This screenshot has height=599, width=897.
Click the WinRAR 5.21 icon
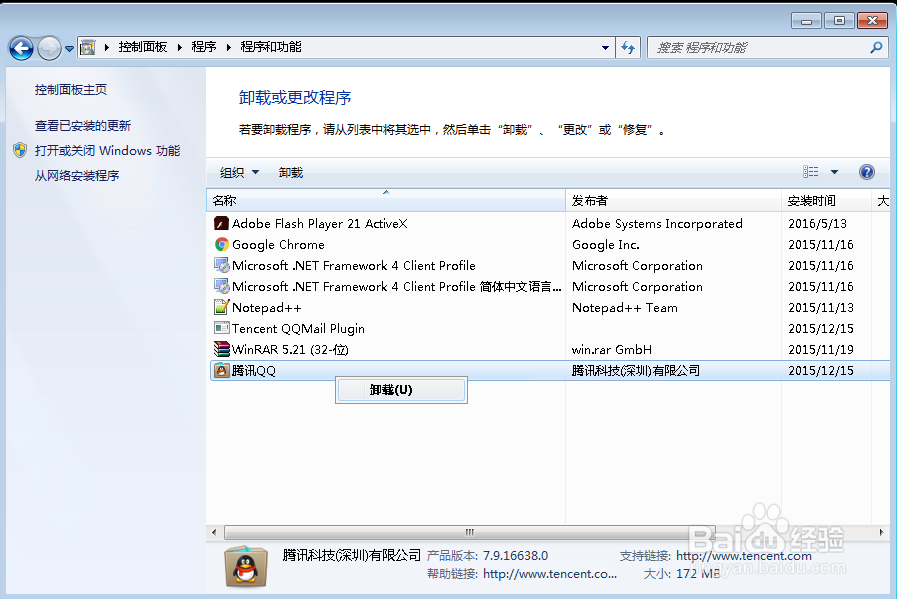(221, 349)
